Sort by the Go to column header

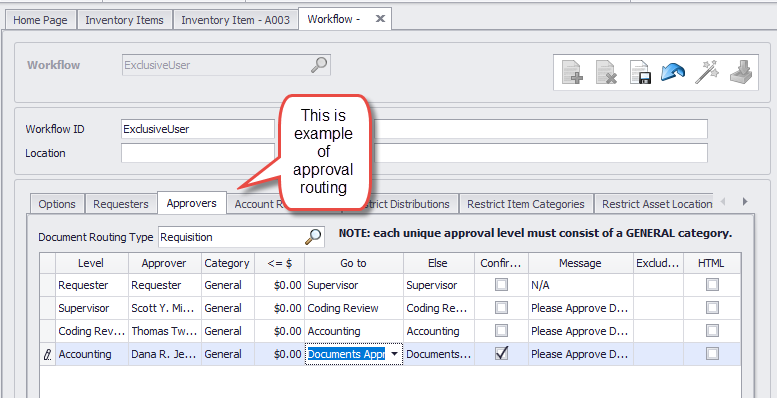pos(354,263)
